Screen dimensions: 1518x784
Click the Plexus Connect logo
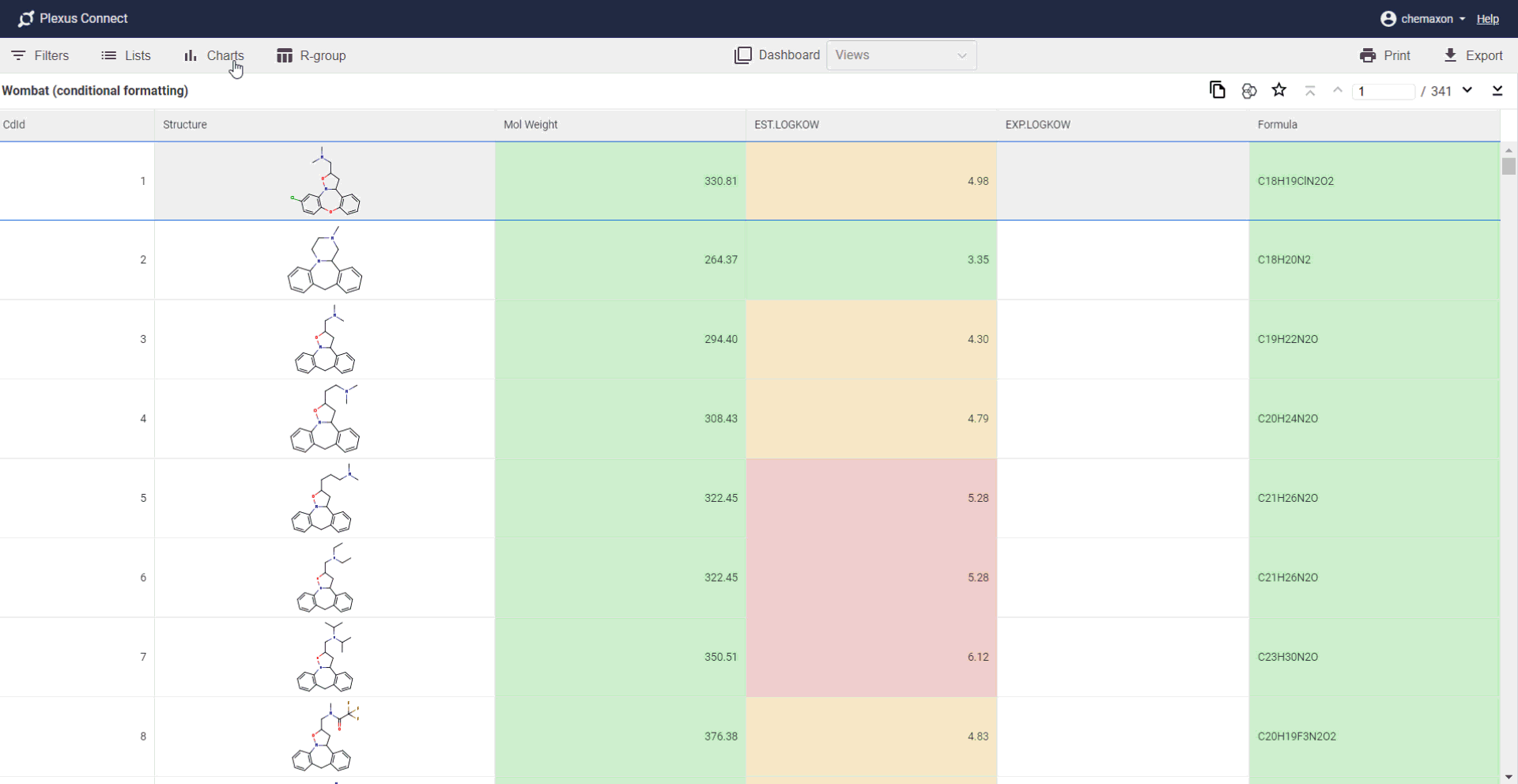(26, 19)
